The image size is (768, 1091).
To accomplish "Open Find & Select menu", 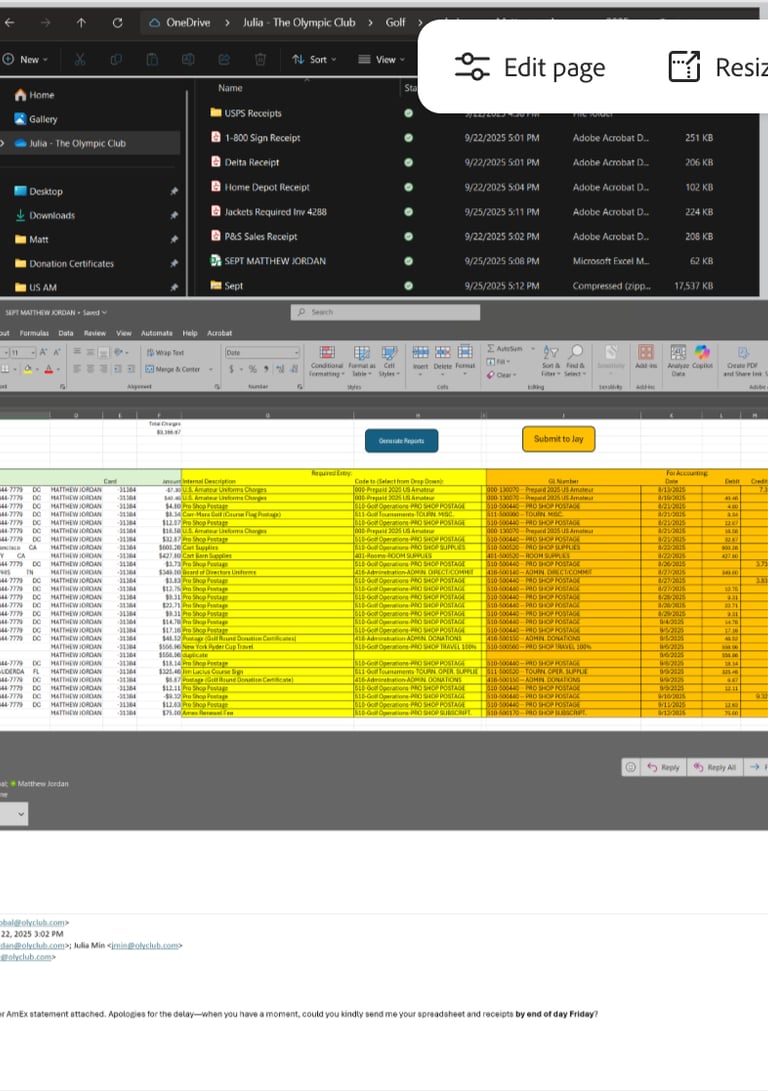I will 575,360.
